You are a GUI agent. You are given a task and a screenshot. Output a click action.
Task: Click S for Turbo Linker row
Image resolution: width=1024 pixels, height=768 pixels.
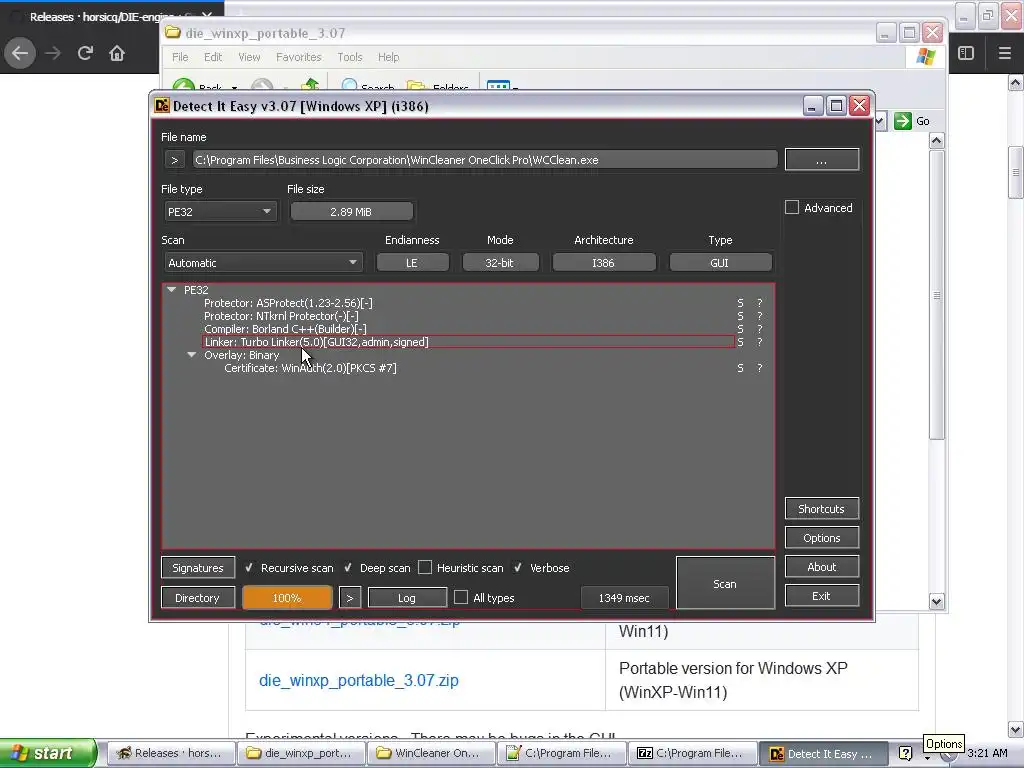click(x=740, y=342)
